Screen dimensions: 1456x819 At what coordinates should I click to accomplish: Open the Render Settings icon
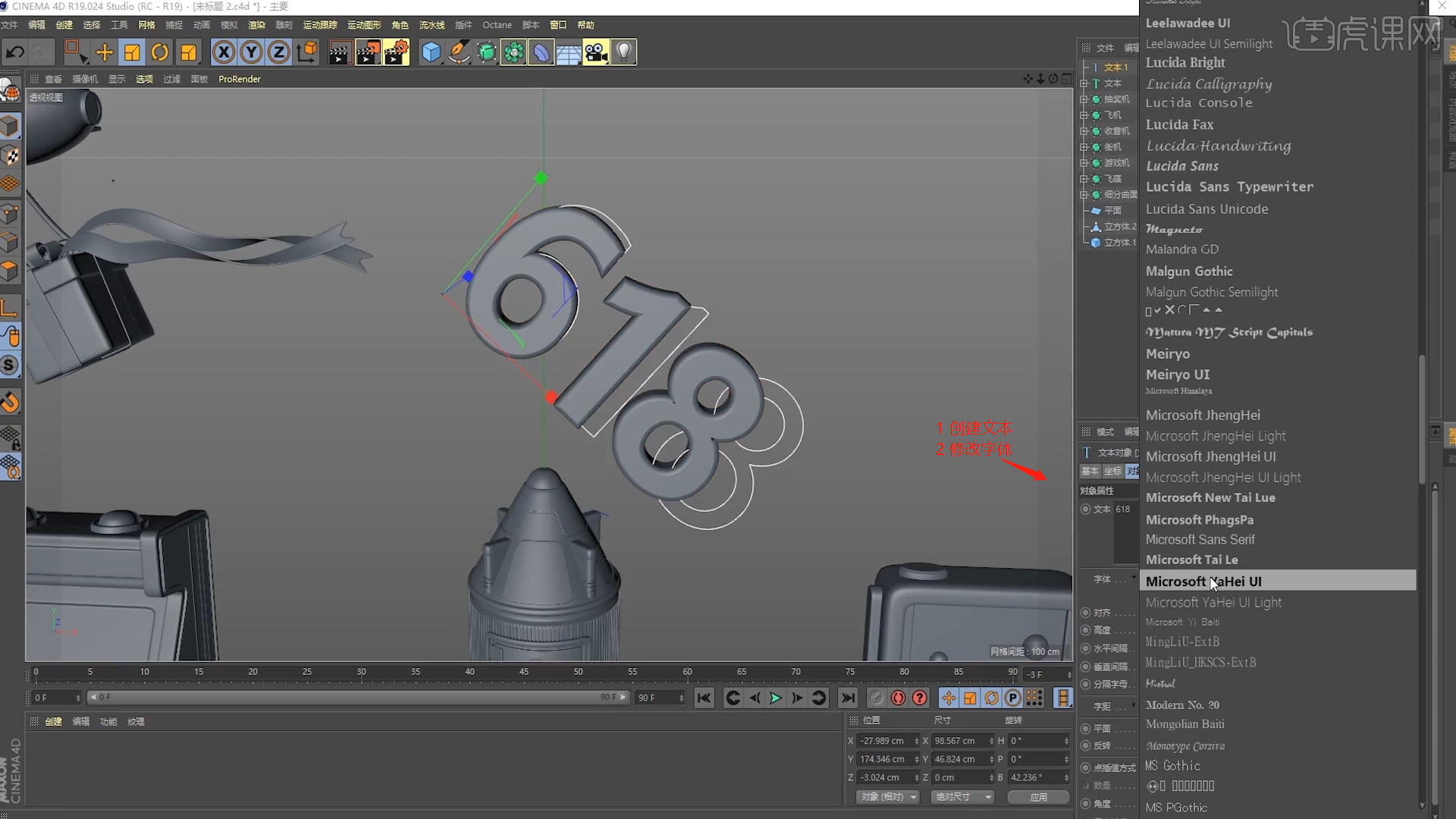[x=396, y=52]
